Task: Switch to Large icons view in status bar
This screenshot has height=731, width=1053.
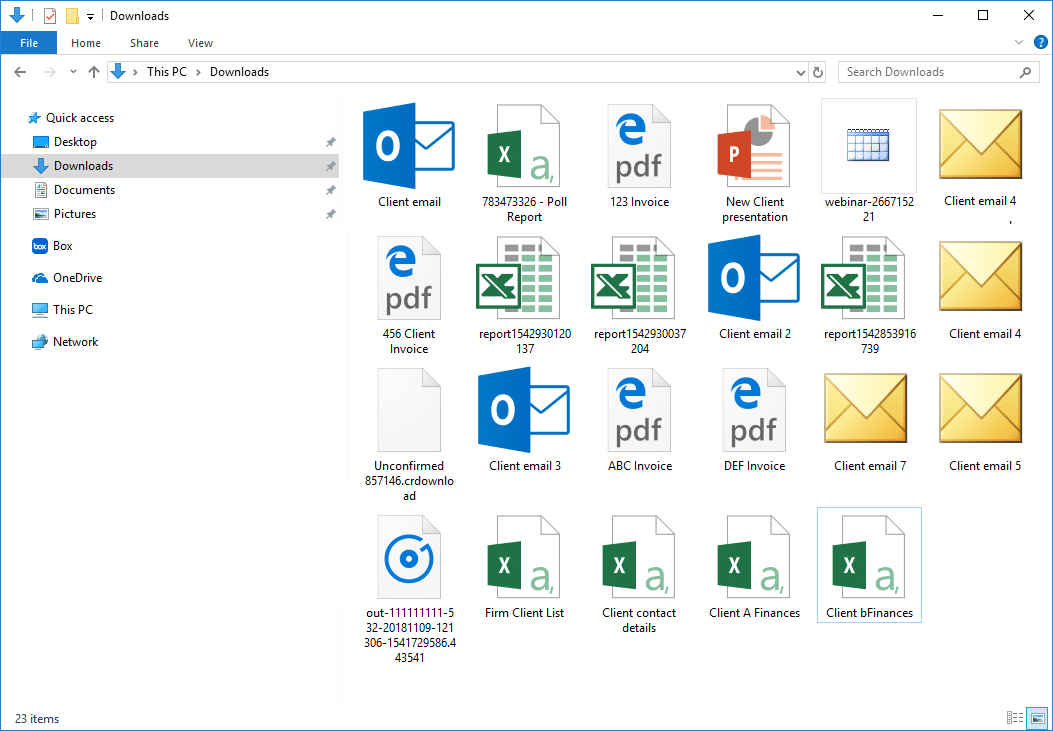Action: (1037, 718)
